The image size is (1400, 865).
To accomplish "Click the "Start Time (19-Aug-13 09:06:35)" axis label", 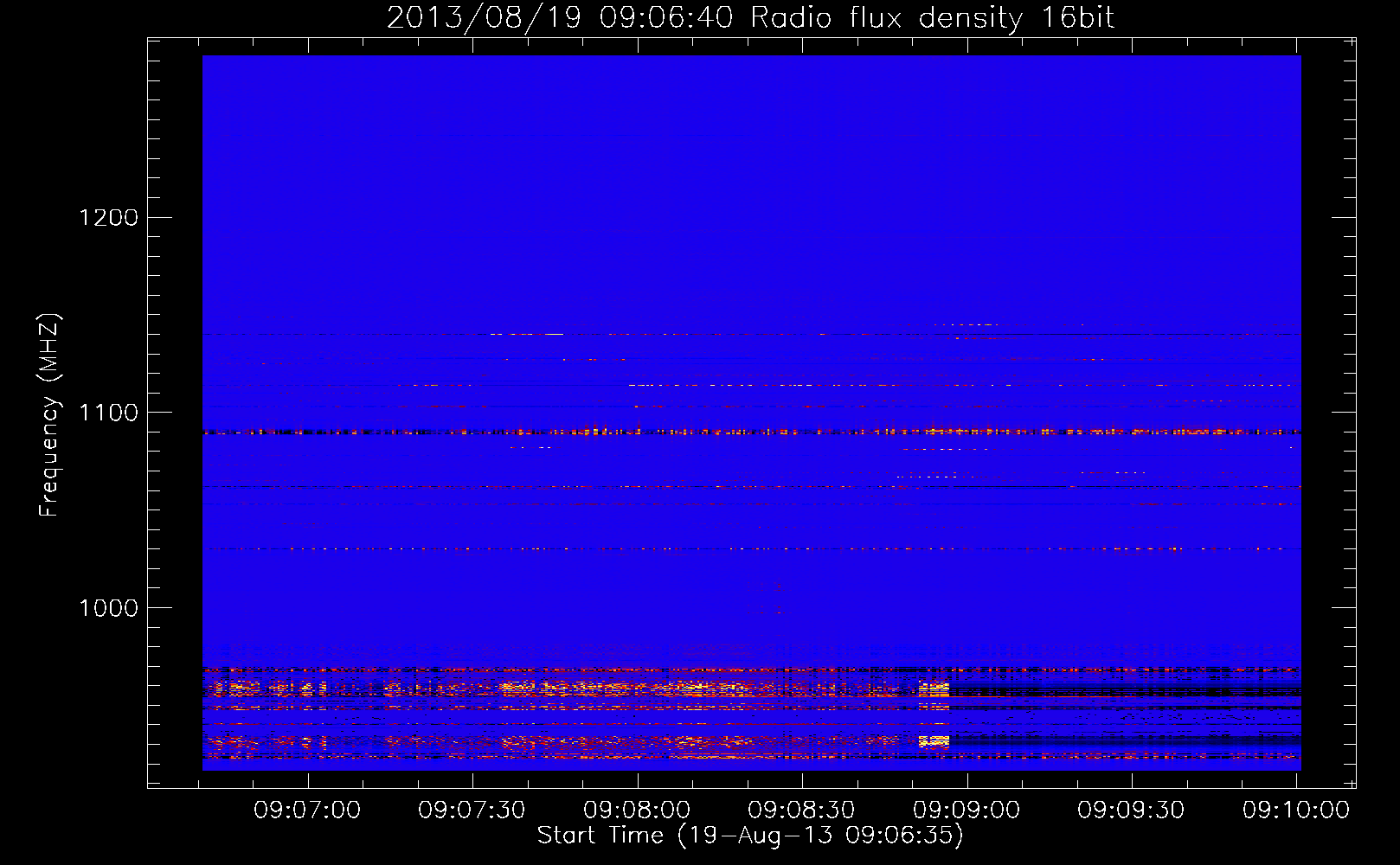I will coord(750,836).
